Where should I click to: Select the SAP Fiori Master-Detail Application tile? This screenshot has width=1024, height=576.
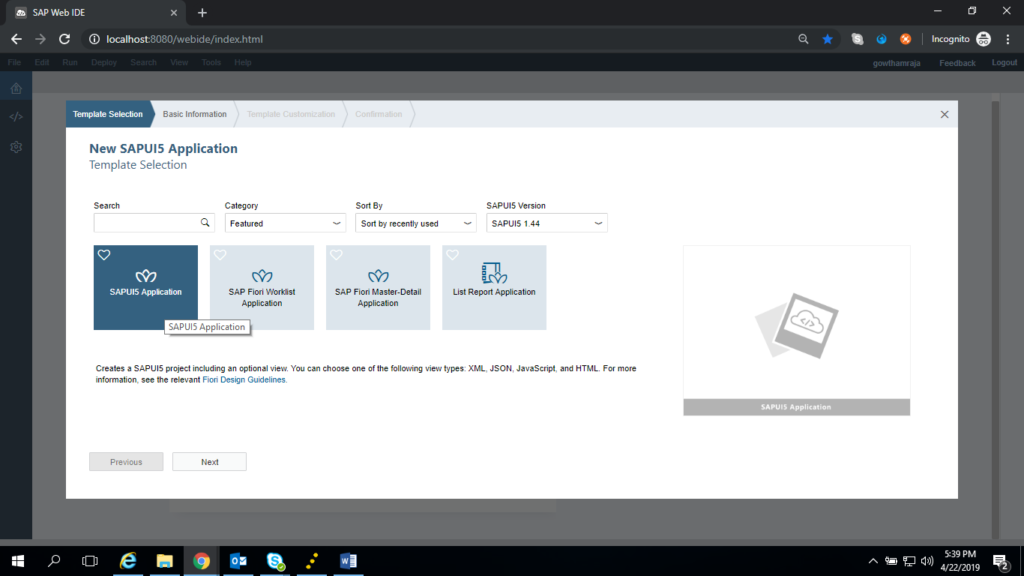[x=378, y=287]
